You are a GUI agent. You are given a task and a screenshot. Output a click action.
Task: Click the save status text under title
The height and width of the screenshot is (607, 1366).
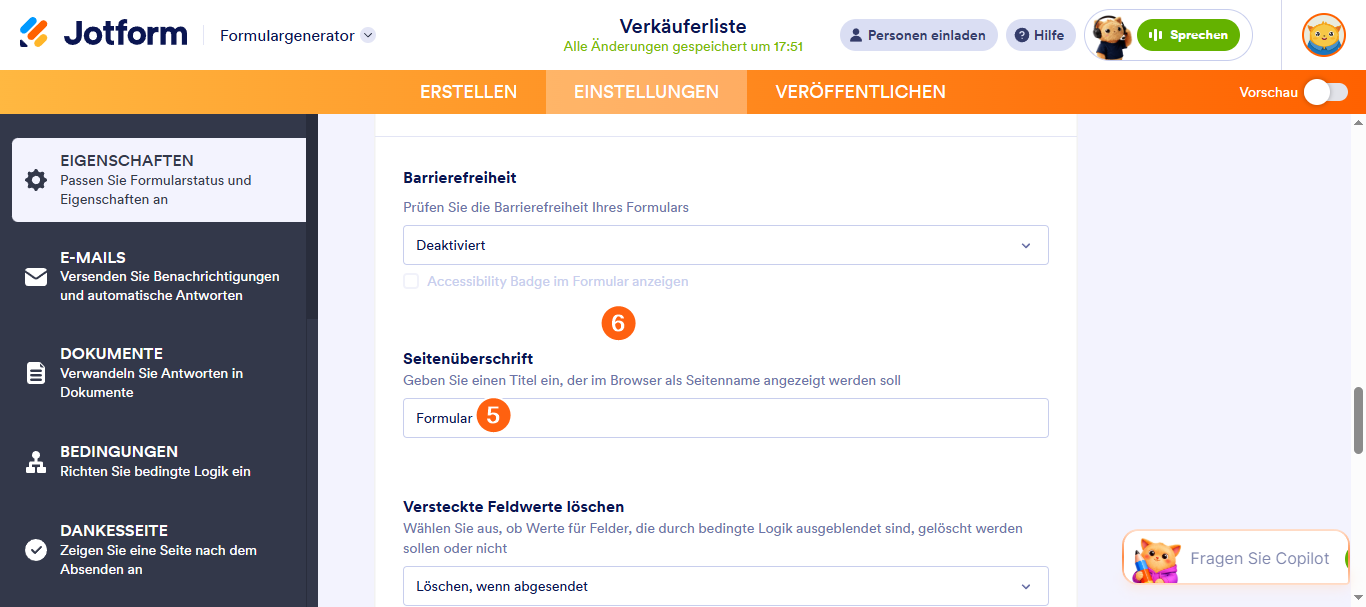click(683, 47)
